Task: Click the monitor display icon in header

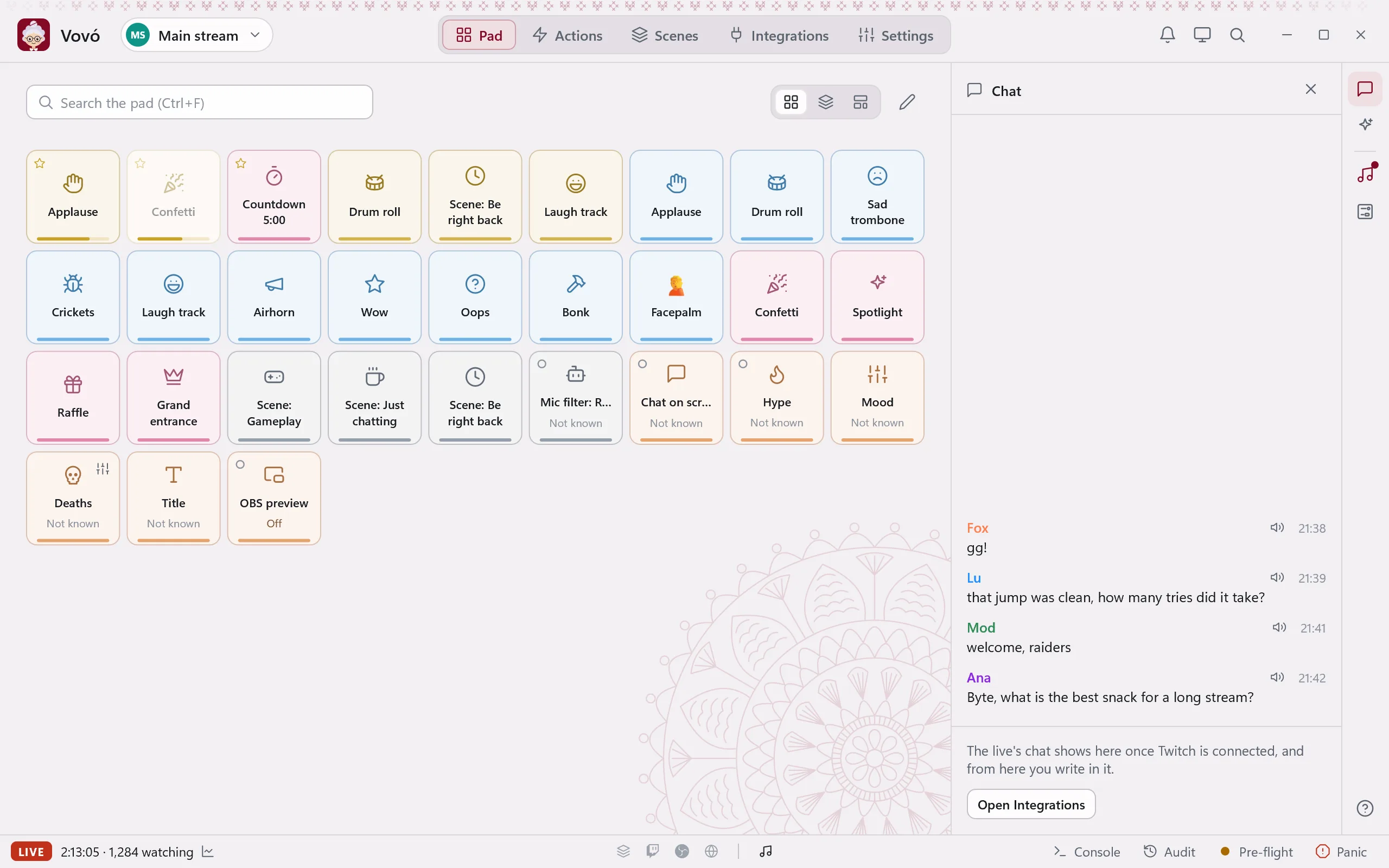Action: click(x=1202, y=35)
